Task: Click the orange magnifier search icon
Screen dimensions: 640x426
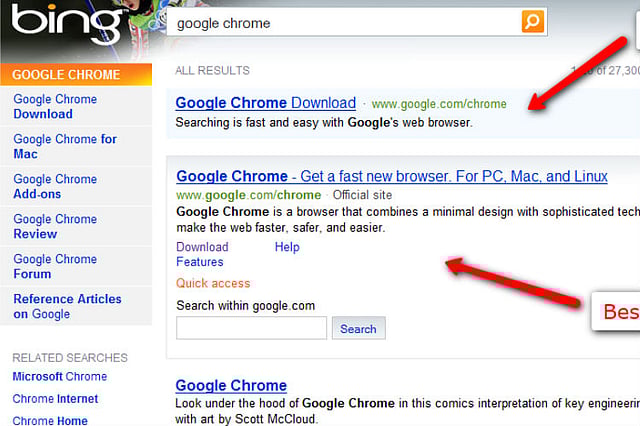Action: click(x=533, y=21)
